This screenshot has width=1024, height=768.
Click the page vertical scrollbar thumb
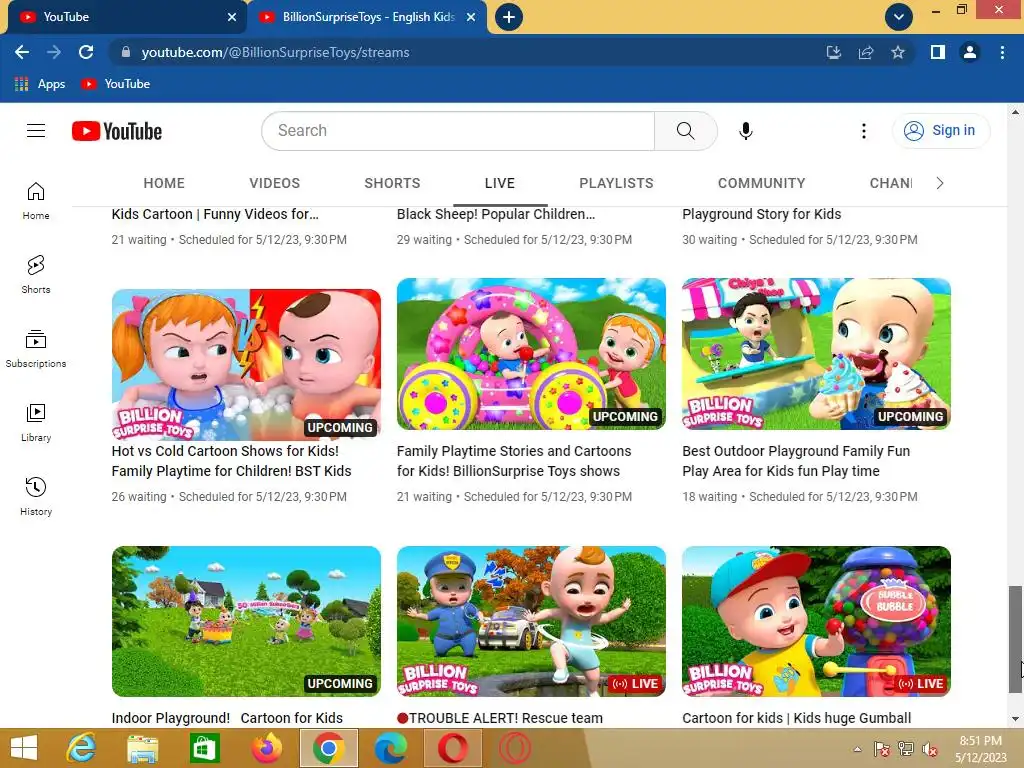1015,639
